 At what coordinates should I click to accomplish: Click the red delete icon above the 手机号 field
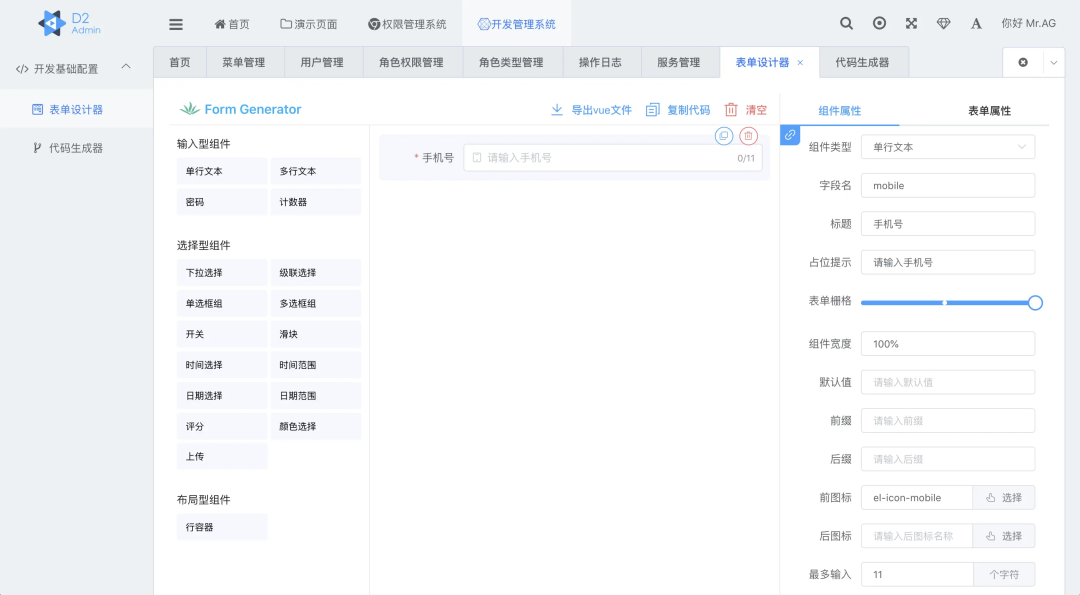coord(748,136)
